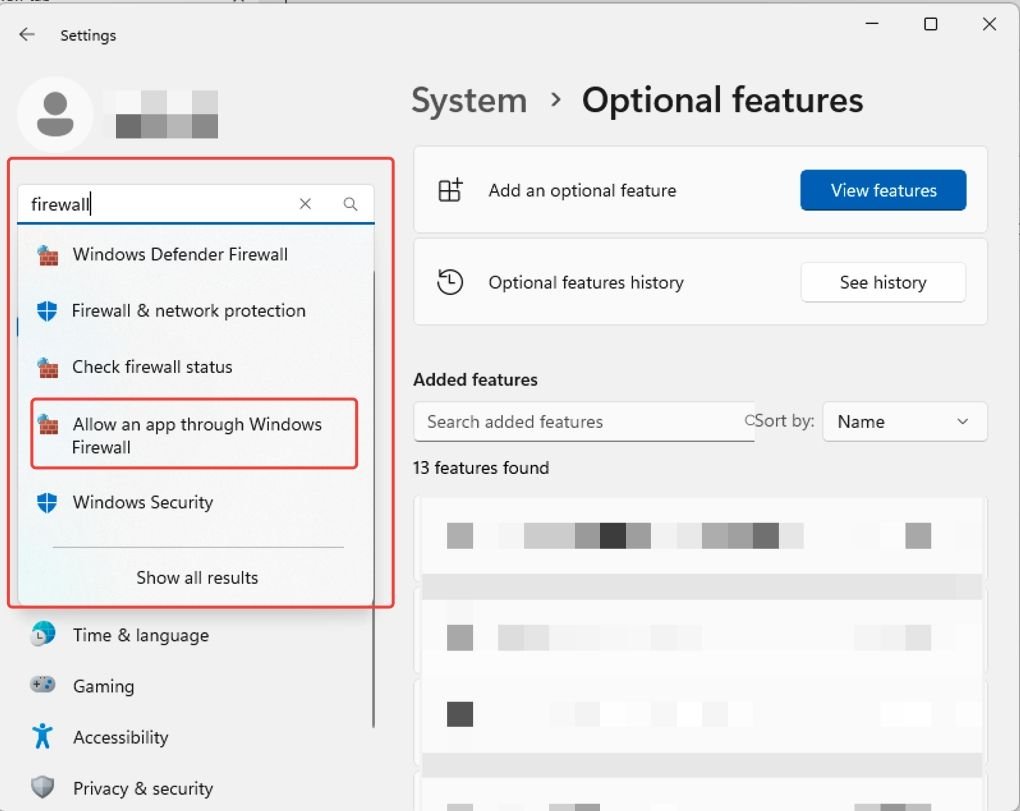Click the Optional features page title
Image resolution: width=1020 pixels, height=811 pixels.
click(722, 100)
